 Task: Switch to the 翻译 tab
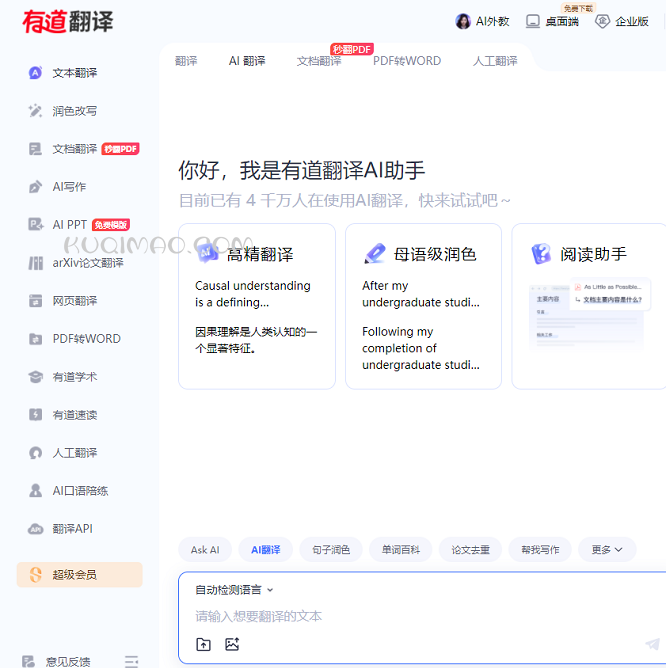186,61
